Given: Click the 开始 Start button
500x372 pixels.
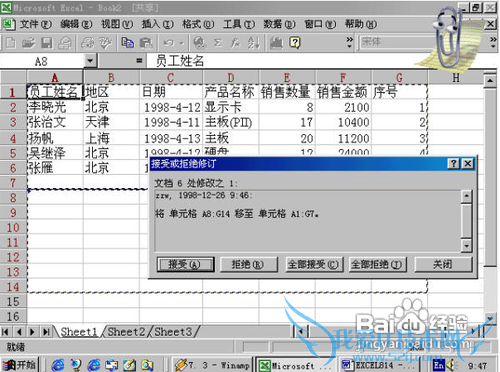Looking at the screenshot, I should [x=19, y=365].
